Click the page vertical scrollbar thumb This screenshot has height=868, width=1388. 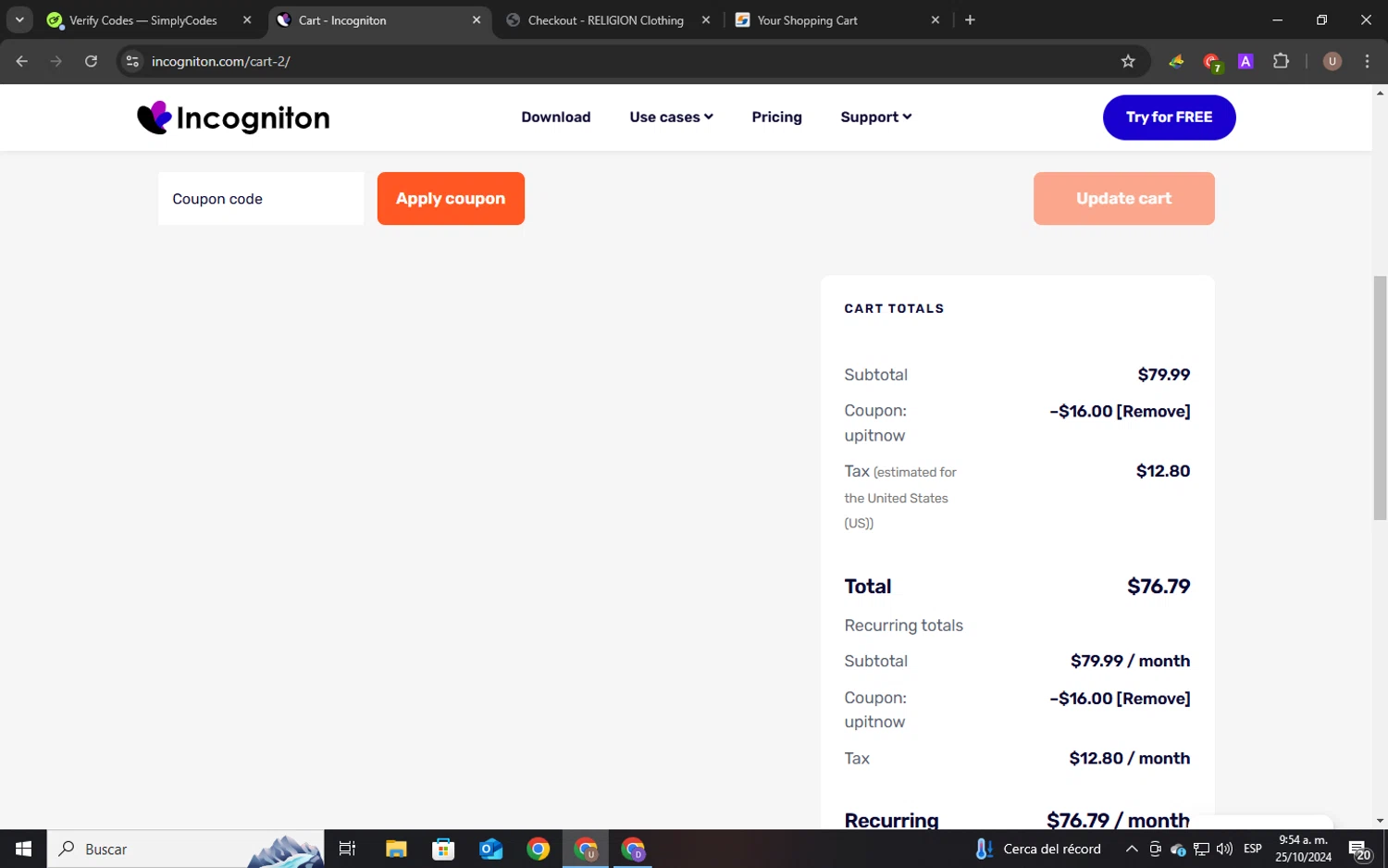coord(1380,398)
